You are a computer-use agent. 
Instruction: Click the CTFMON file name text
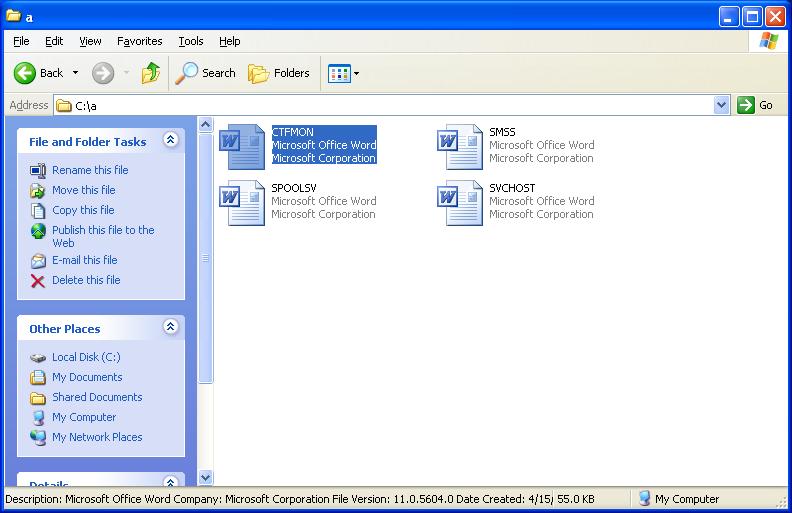(293, 132)
